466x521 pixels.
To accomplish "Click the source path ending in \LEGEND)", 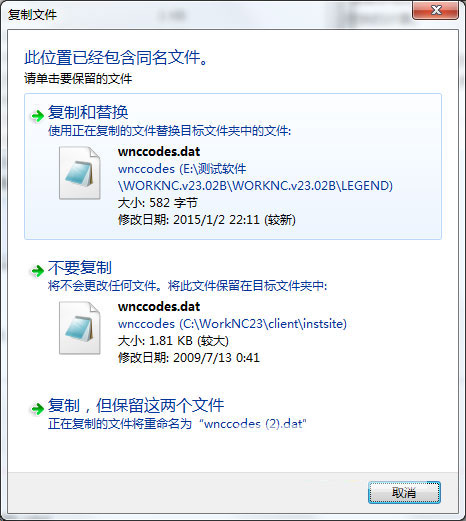I will tap(255, 177).
